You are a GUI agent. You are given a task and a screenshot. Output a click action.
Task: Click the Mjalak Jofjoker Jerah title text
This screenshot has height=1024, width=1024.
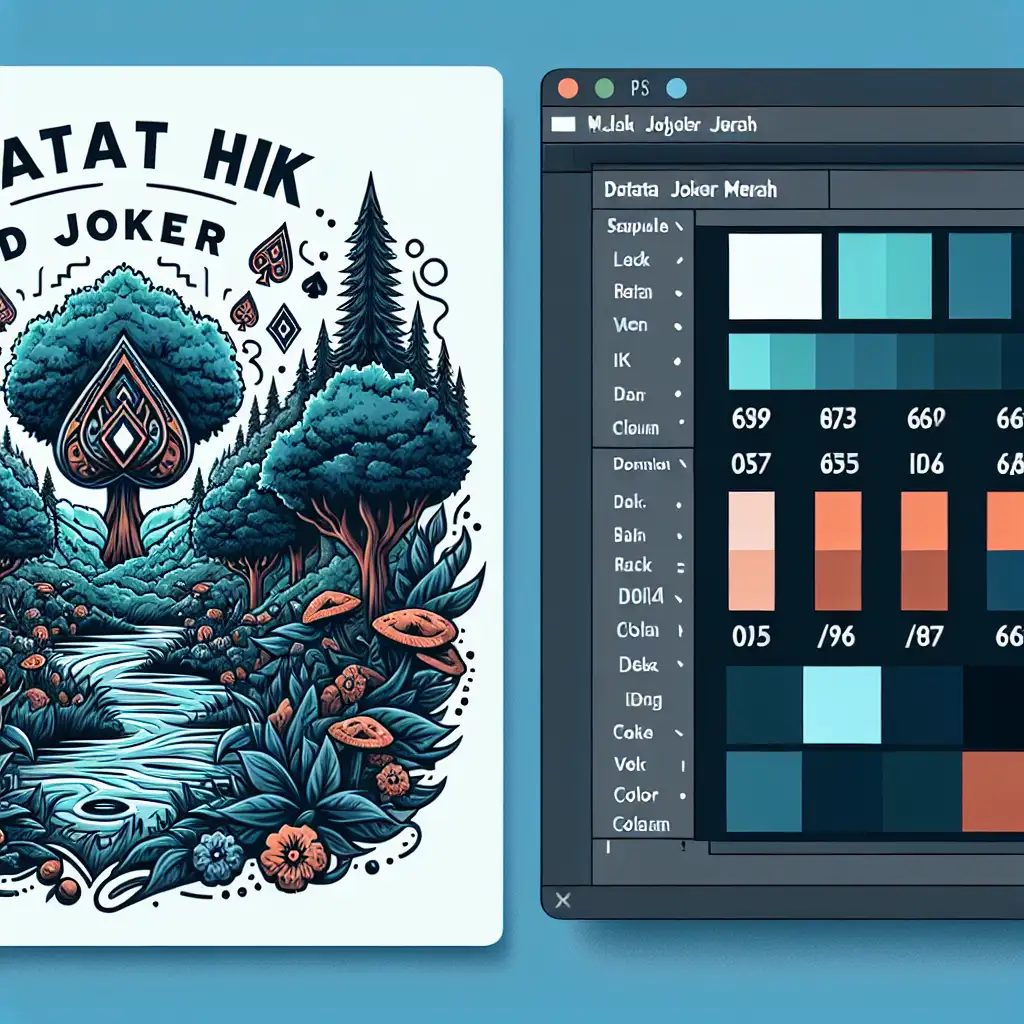672,124
